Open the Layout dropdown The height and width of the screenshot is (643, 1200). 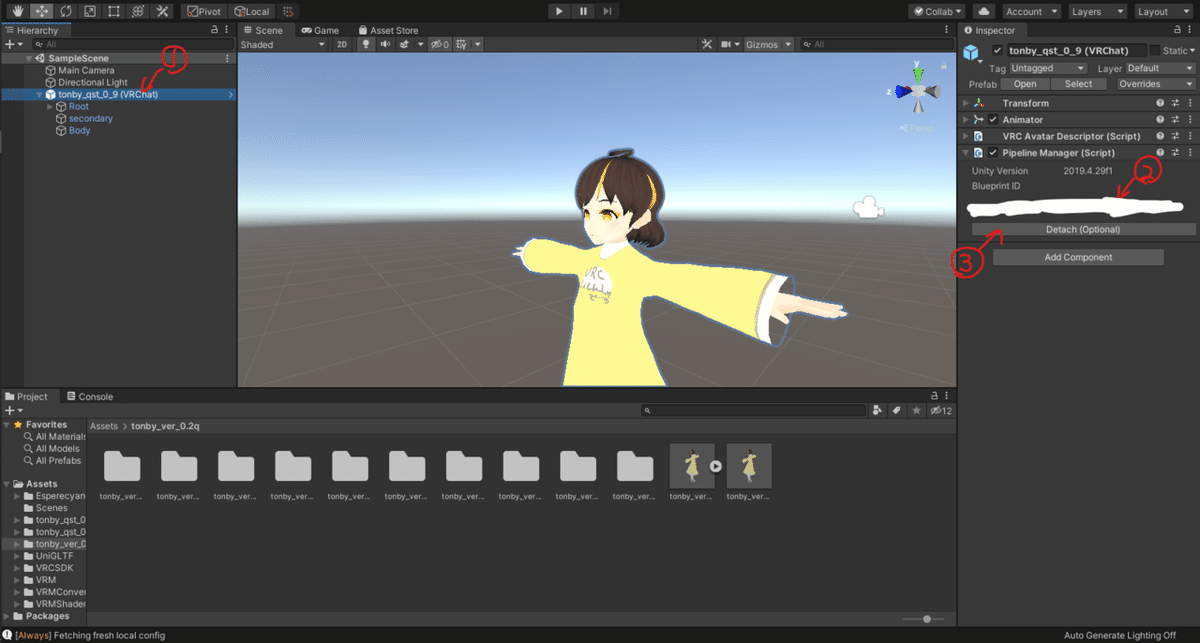pos(1163,11)
